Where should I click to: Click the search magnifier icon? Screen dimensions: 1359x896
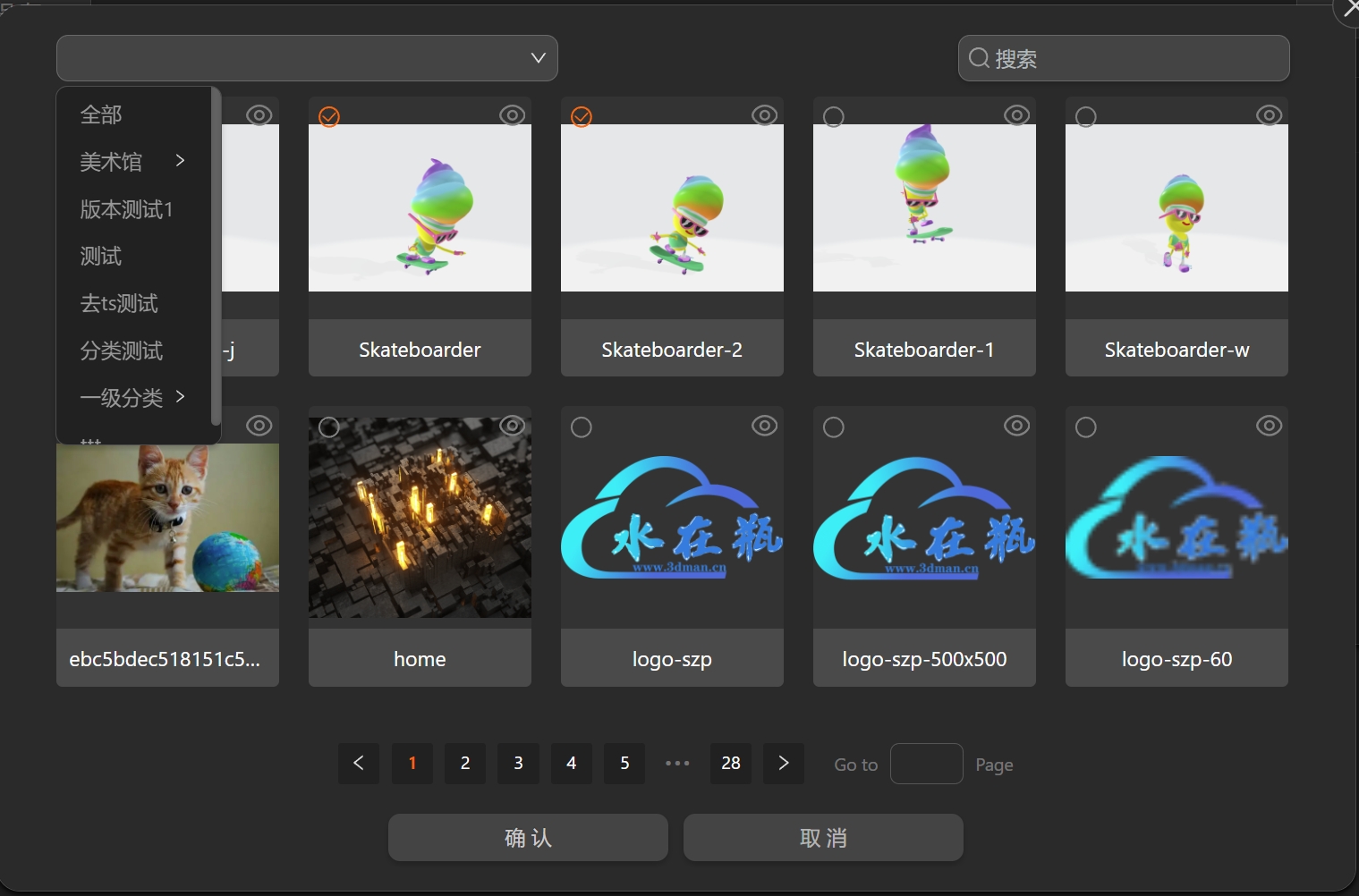coord(980,58)
